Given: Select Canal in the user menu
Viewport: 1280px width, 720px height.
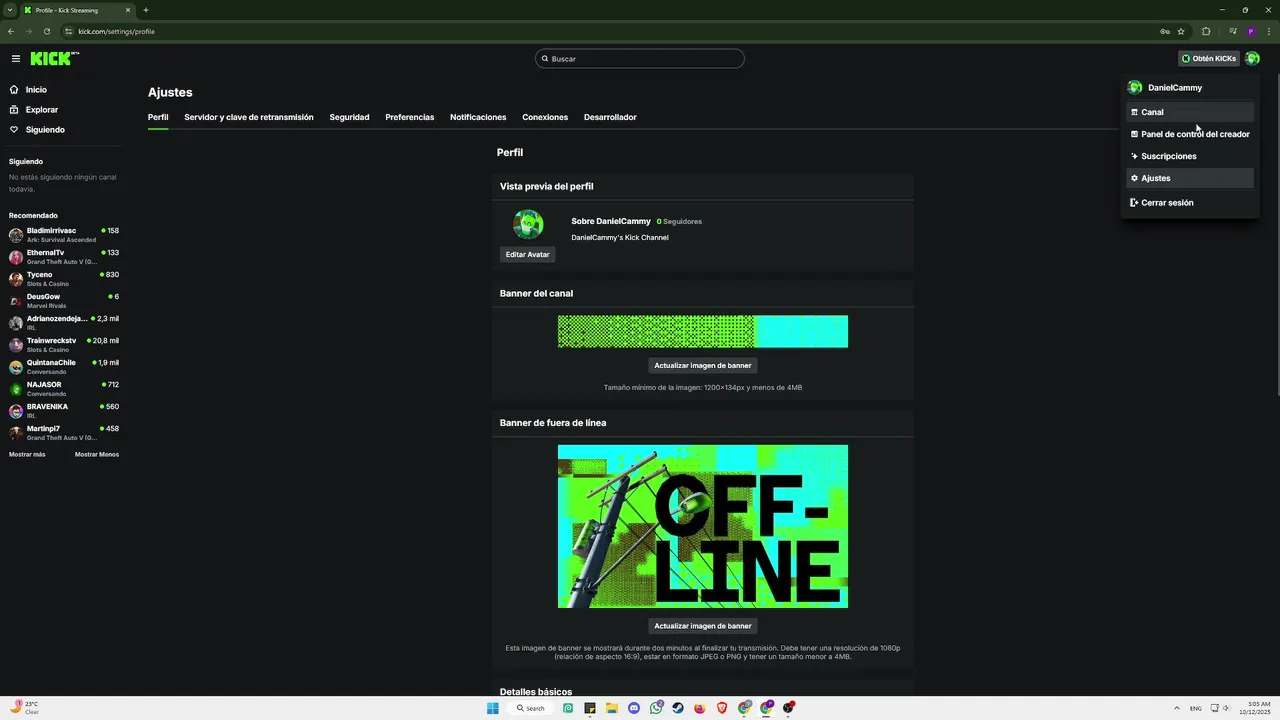Looking at the screenshot, I should tap(1190, 112).
